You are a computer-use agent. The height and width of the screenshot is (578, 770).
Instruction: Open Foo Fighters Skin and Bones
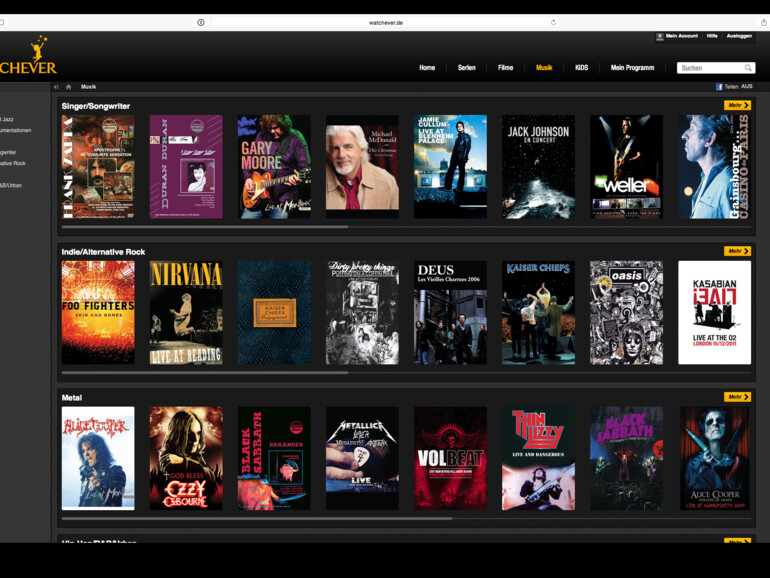coord(98,313)
